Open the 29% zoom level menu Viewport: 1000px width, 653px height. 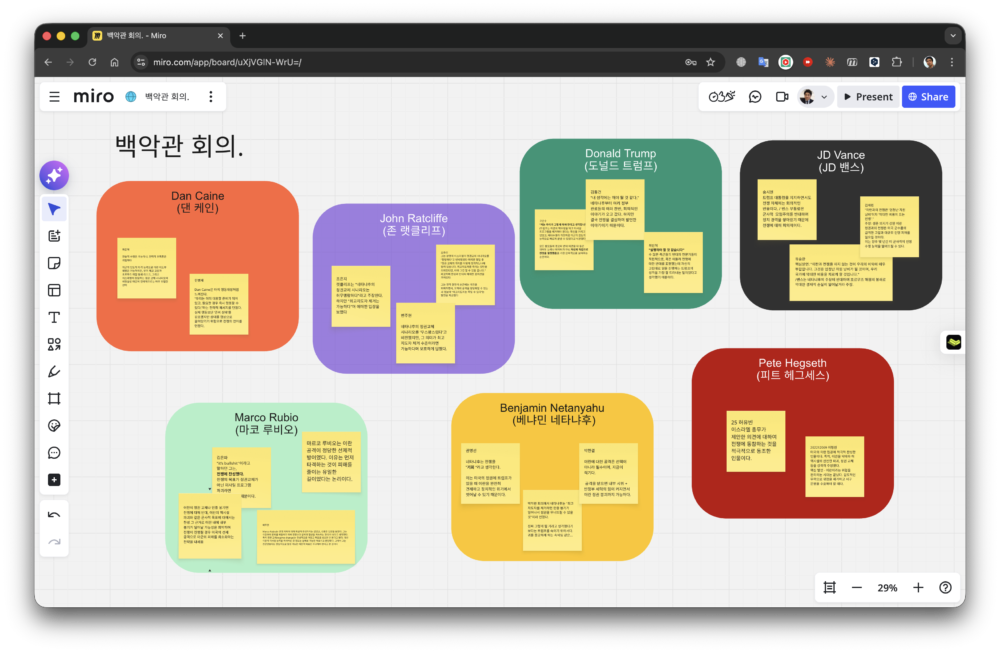[887, 588]
